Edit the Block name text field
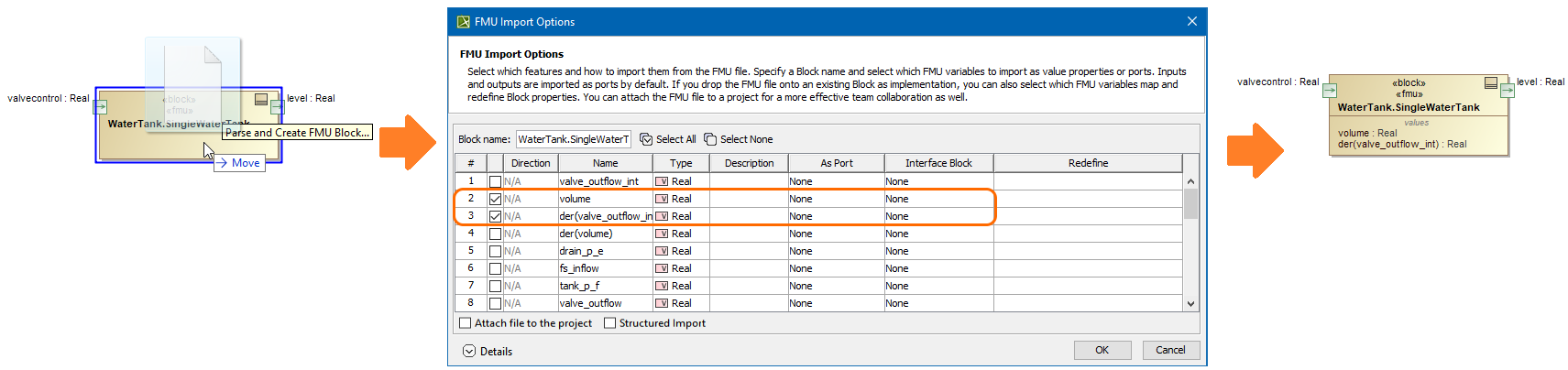 coord(573,139)
